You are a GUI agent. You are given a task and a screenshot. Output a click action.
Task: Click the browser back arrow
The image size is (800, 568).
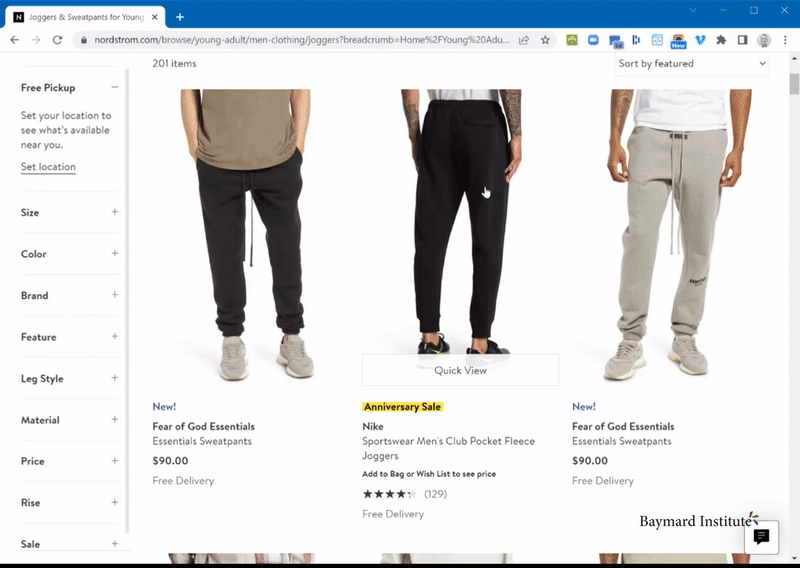point(14,40)
